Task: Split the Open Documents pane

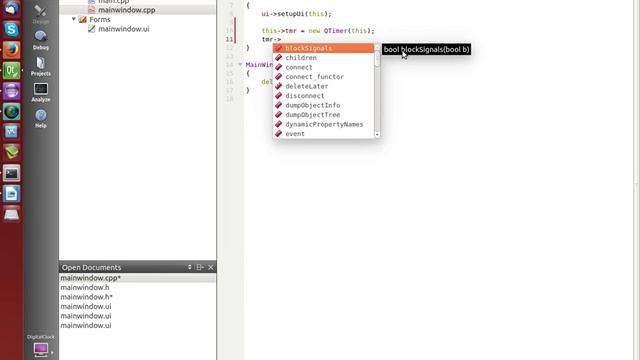Action: 200,267
